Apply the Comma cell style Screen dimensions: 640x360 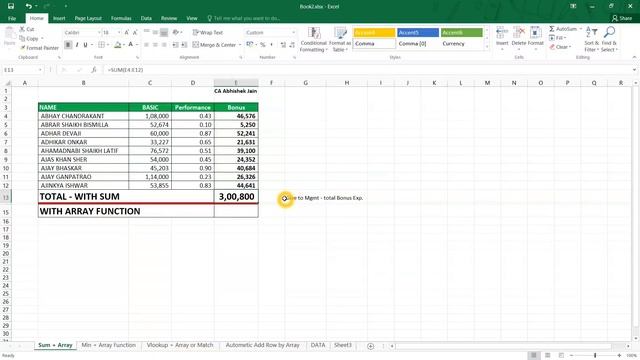coord(374,43)
